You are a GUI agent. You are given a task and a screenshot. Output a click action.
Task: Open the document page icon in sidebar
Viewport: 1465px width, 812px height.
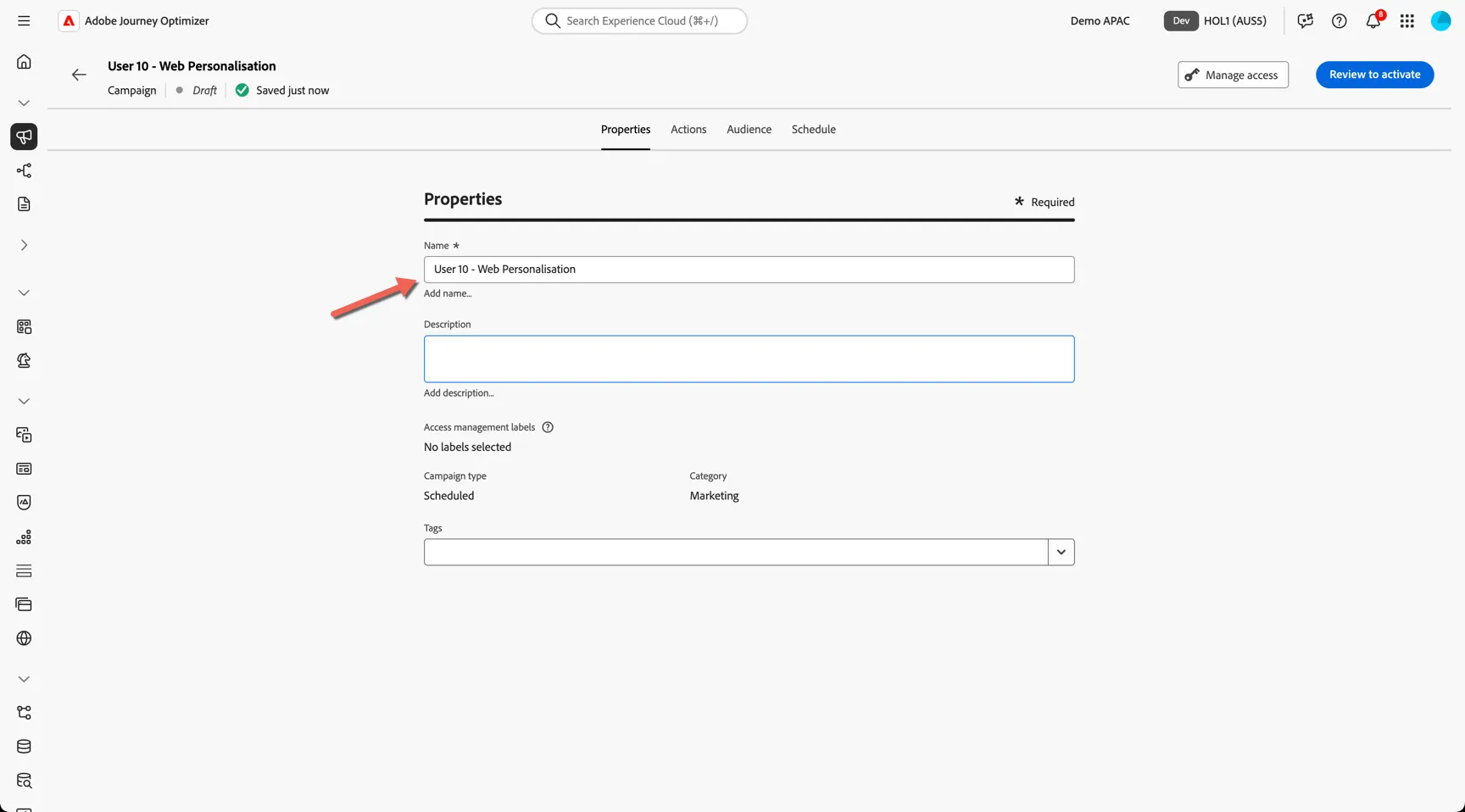(x=24, y=204)
